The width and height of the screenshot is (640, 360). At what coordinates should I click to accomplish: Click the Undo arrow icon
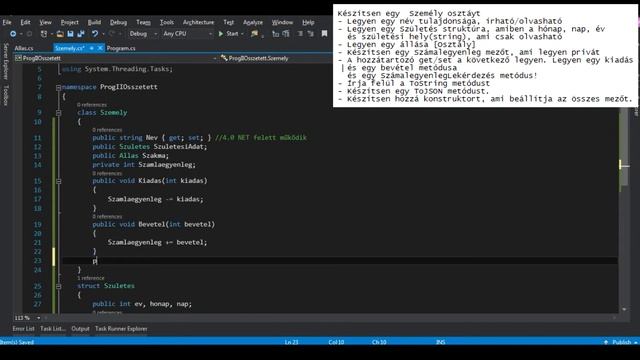tap(95, 34)
